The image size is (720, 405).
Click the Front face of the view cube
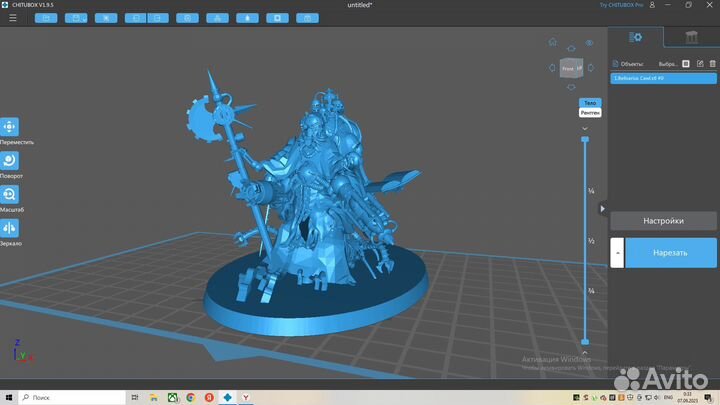568,69
